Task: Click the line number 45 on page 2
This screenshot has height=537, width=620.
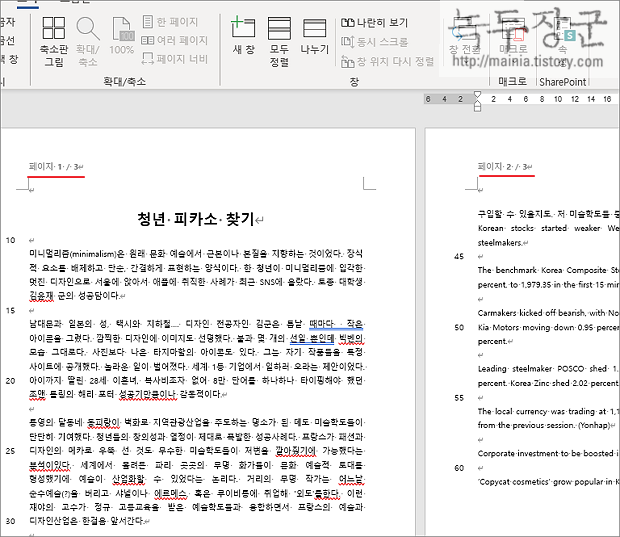Action: 459,256
